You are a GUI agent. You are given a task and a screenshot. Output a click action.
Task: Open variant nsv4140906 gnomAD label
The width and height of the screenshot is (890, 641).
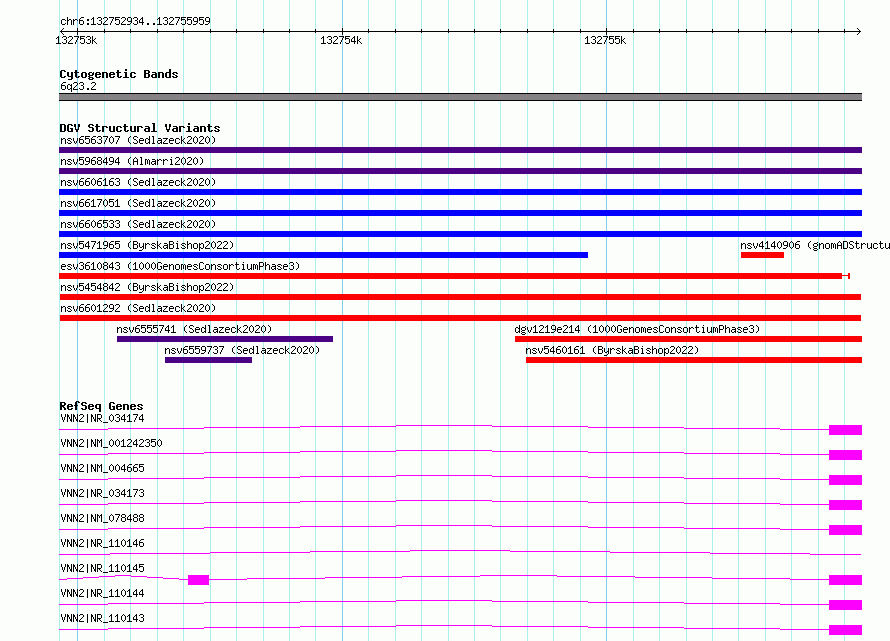click(815, 245)
